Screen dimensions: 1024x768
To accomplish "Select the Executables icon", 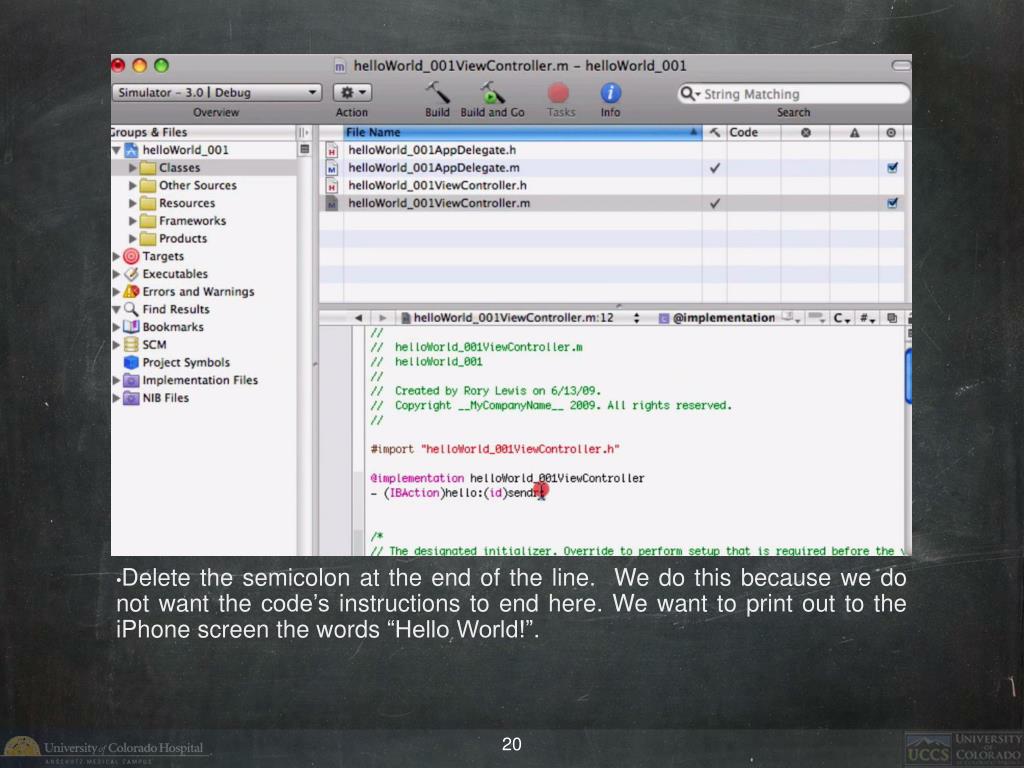I will (x=131, y=274).
